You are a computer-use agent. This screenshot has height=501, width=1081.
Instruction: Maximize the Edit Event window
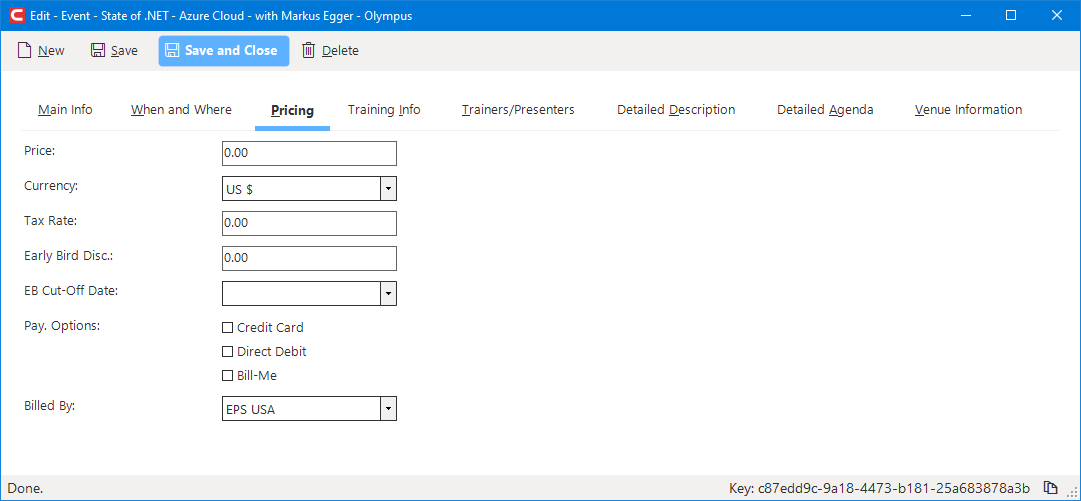pyautogui.click(x=1011, y=15)
